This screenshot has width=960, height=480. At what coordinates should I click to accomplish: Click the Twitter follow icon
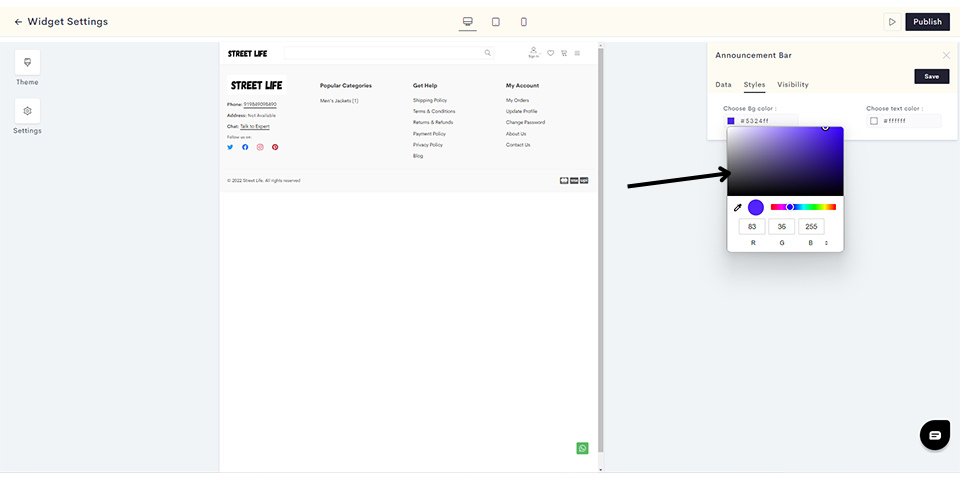[x=230, y=147]
